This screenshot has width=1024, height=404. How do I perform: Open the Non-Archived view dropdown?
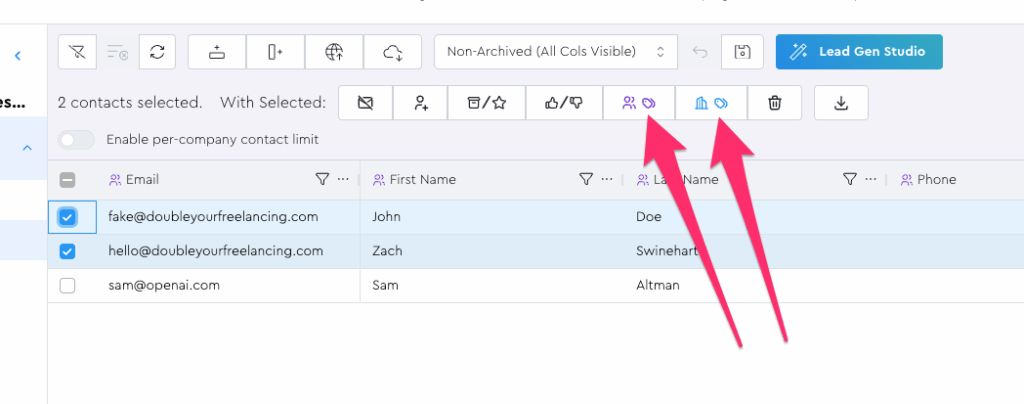coord(555,52)
